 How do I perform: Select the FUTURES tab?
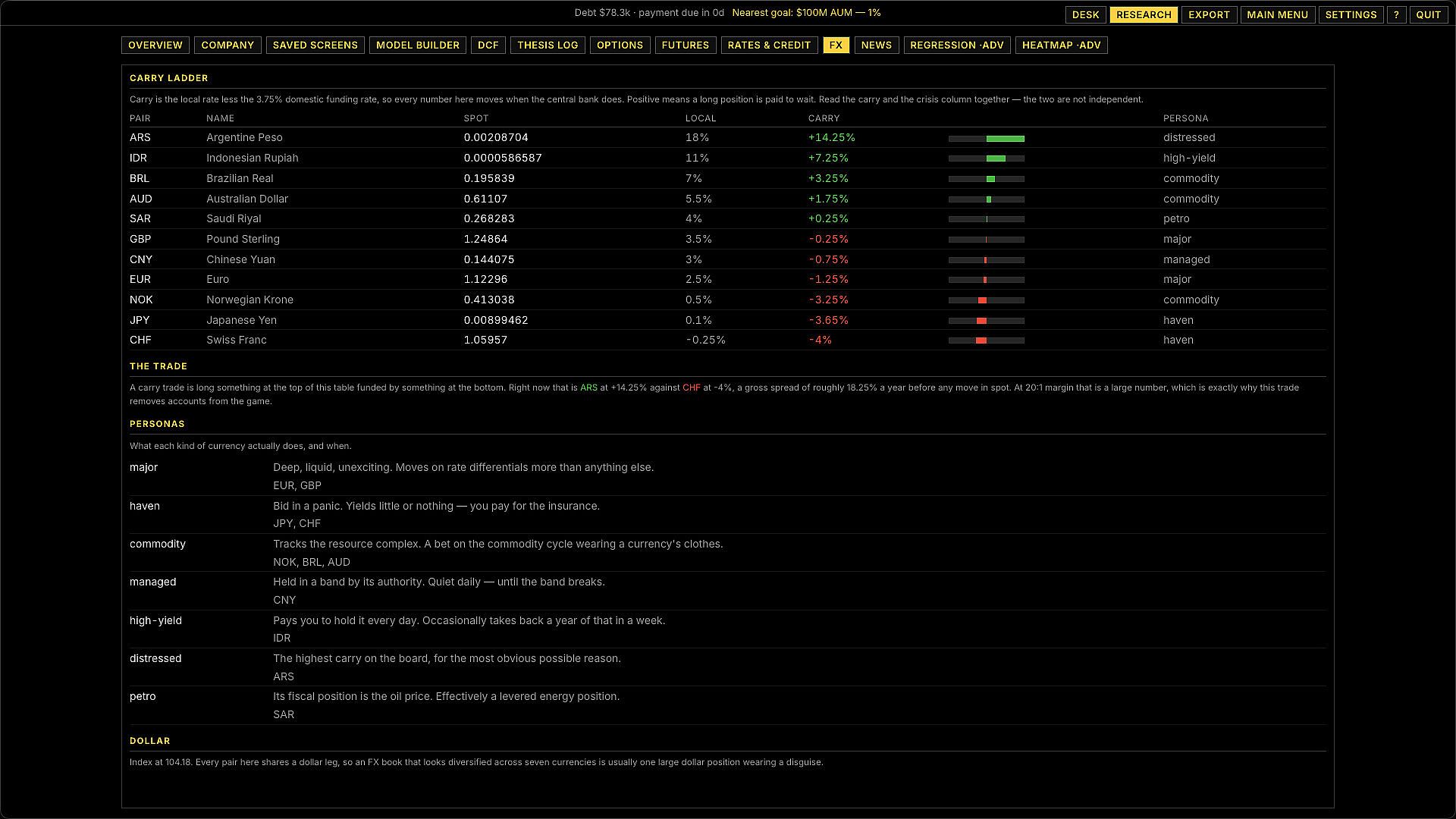[x=685, y=45]
